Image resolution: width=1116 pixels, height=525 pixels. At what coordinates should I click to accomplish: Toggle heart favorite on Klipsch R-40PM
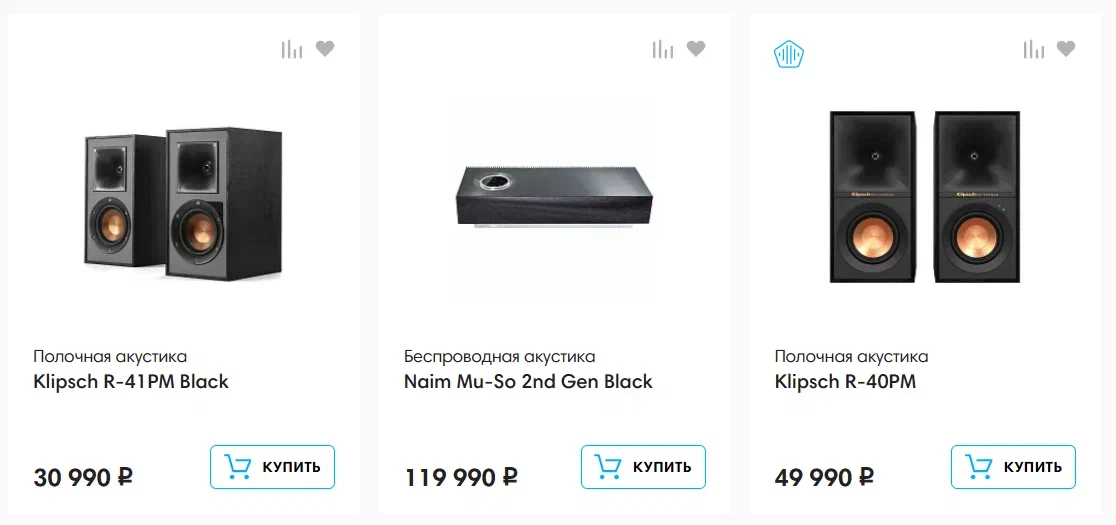point(1066,49)
